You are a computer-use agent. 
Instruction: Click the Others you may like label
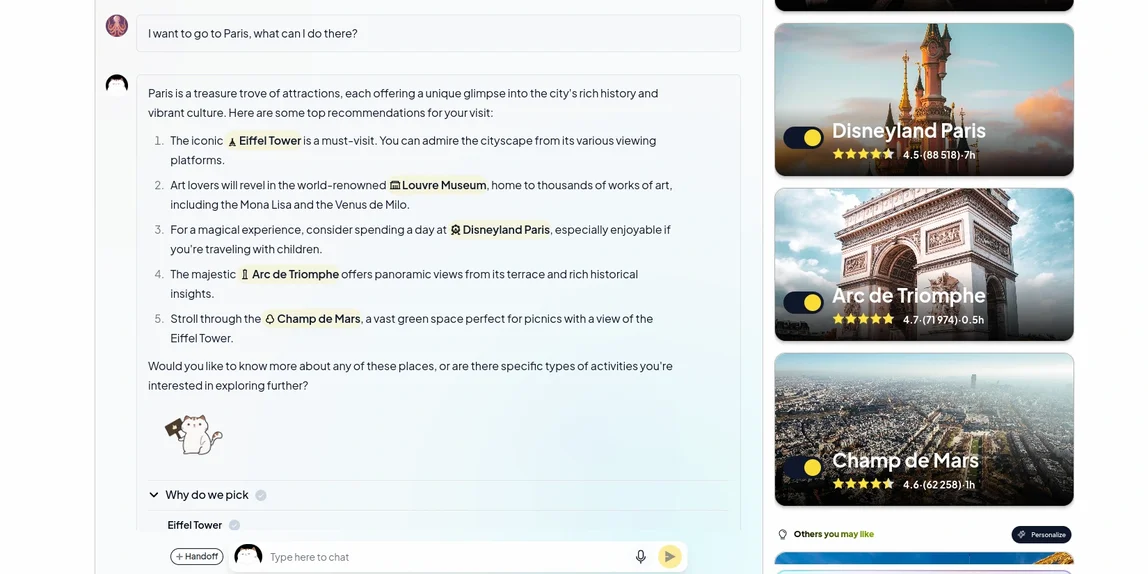[834, 534]
